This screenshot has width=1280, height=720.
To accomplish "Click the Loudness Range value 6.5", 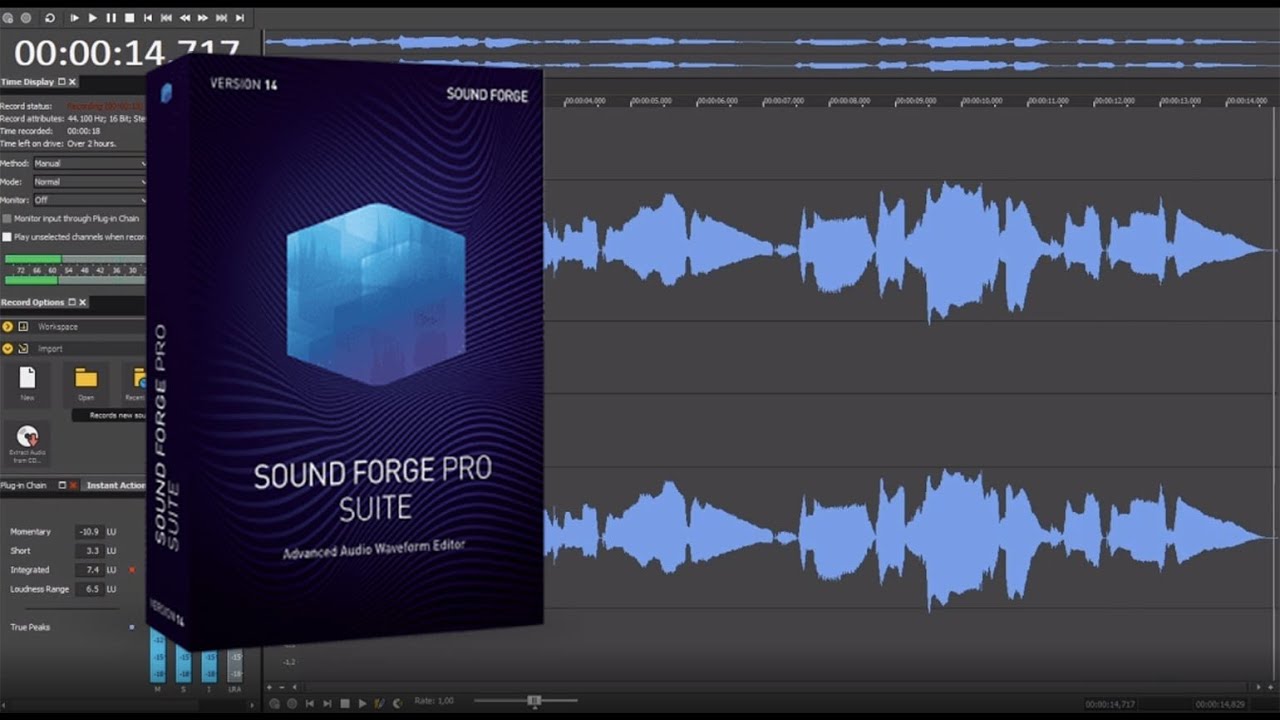I will [x=90, y=589].
